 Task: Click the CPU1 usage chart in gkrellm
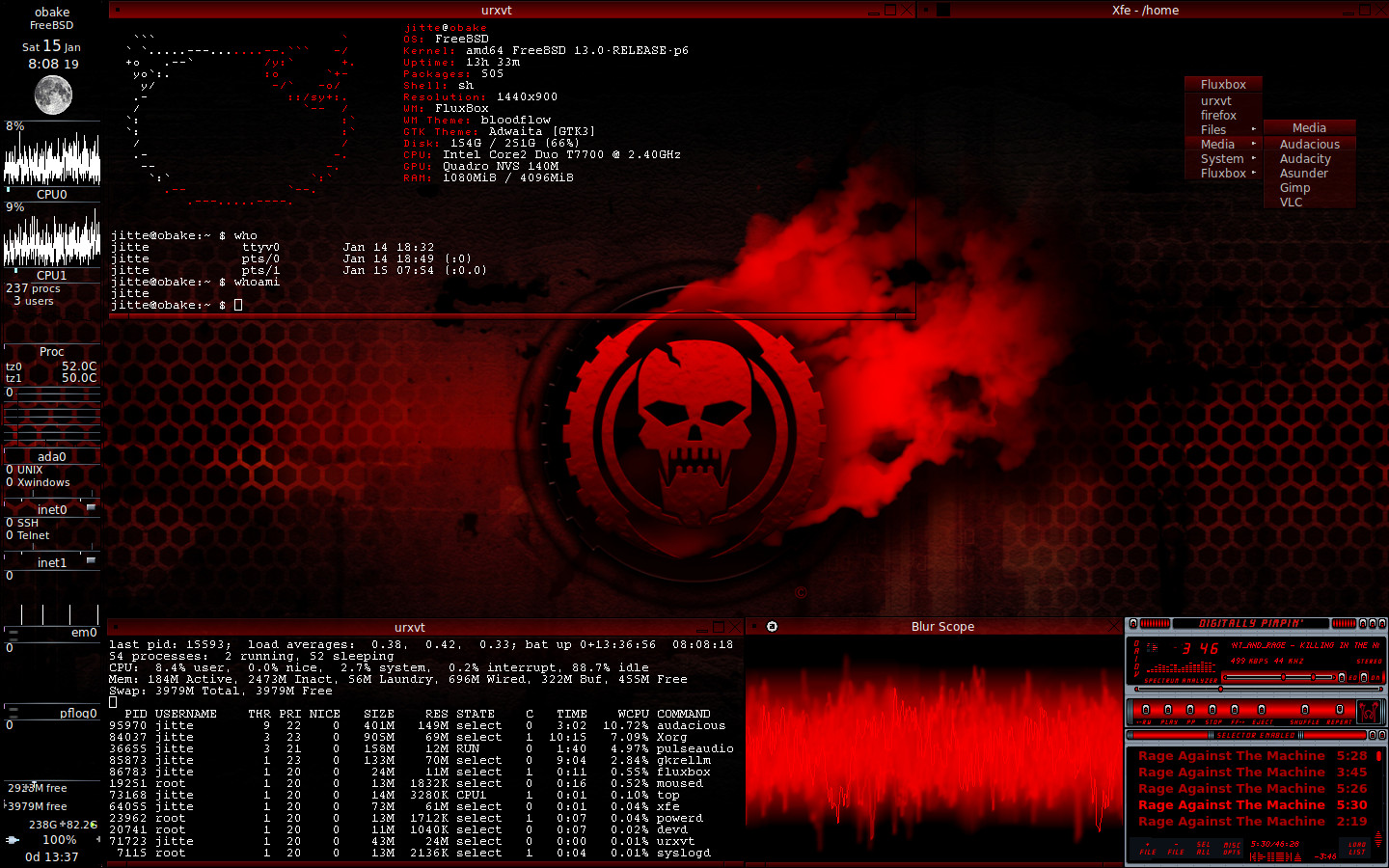click(52, 235)
